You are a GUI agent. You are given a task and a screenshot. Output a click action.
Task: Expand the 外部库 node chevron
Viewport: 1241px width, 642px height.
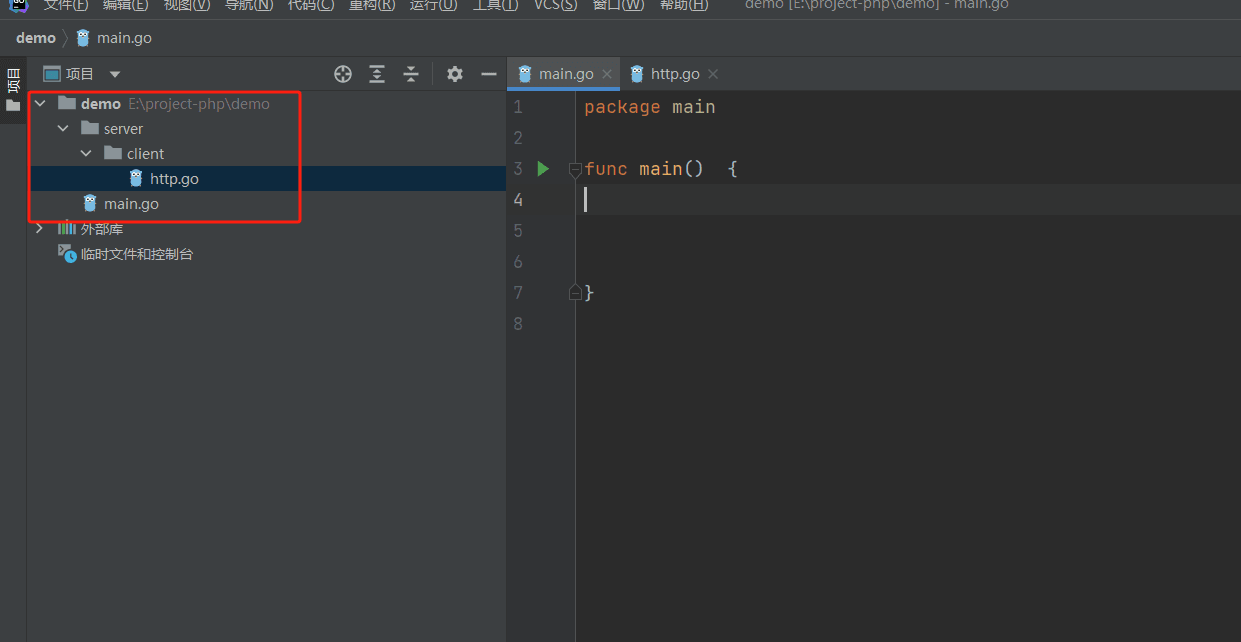click(40, 229)
